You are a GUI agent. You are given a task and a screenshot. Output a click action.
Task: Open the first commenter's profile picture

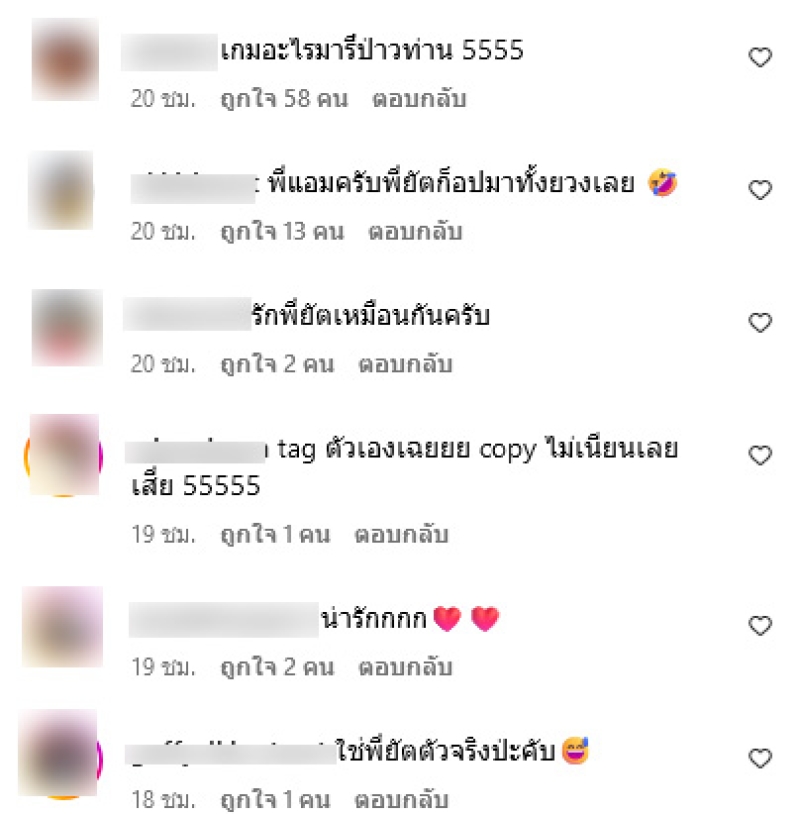tap(65, 59)
